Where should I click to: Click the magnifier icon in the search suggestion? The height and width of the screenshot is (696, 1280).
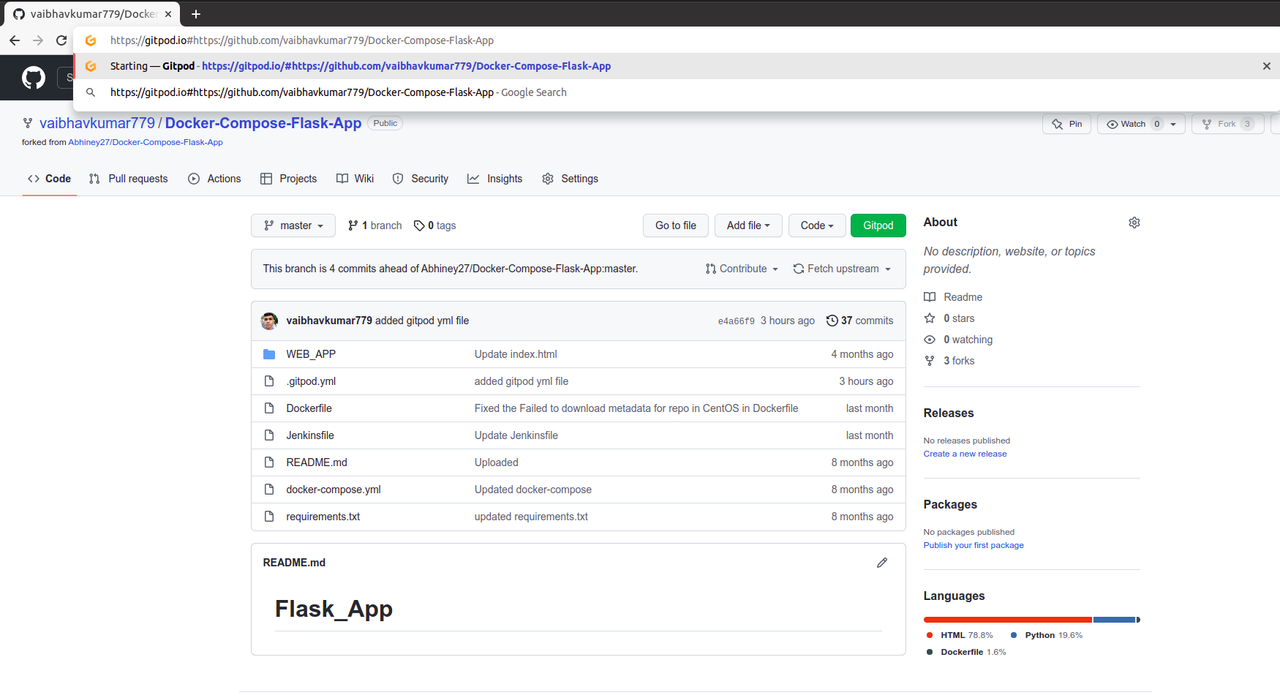tap(90, 92)
